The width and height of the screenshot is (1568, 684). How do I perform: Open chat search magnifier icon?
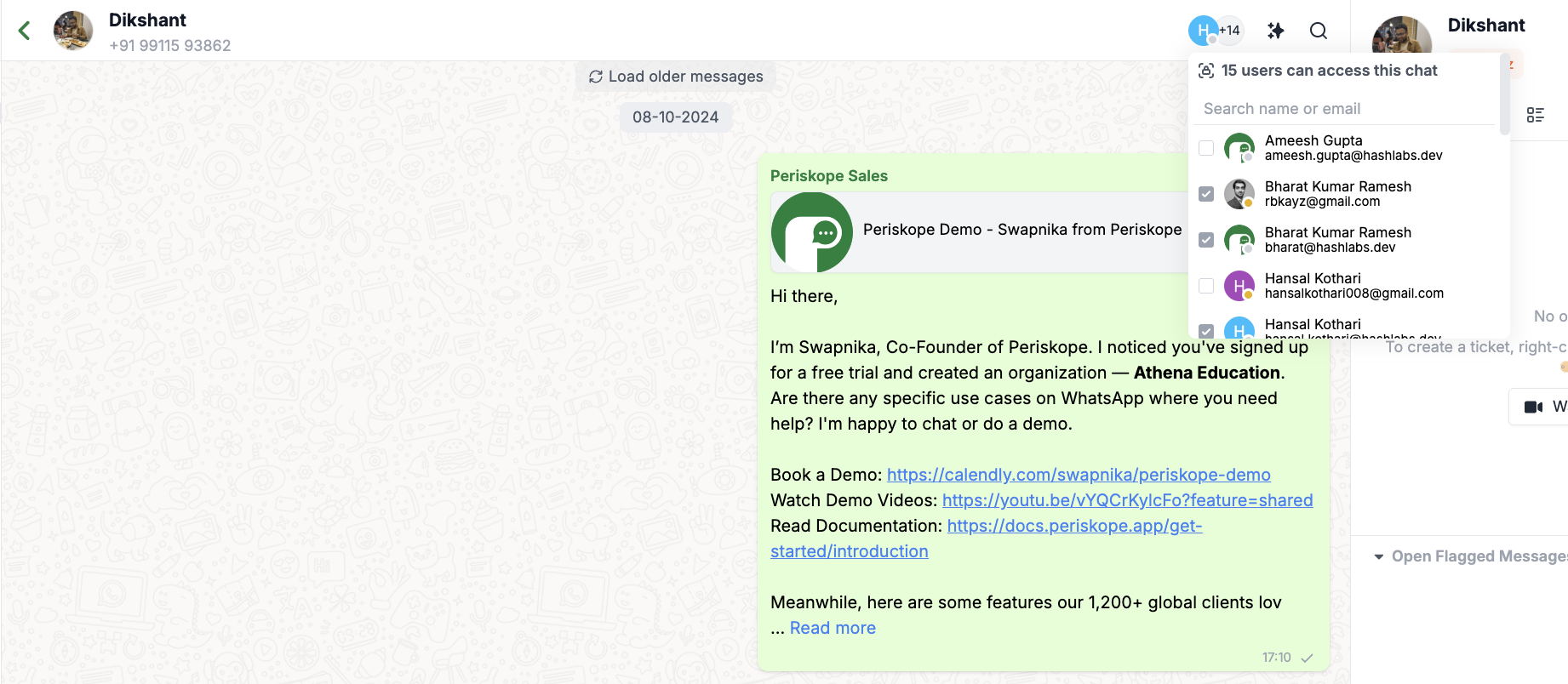pyautogui.click(x=1319, y=31)
